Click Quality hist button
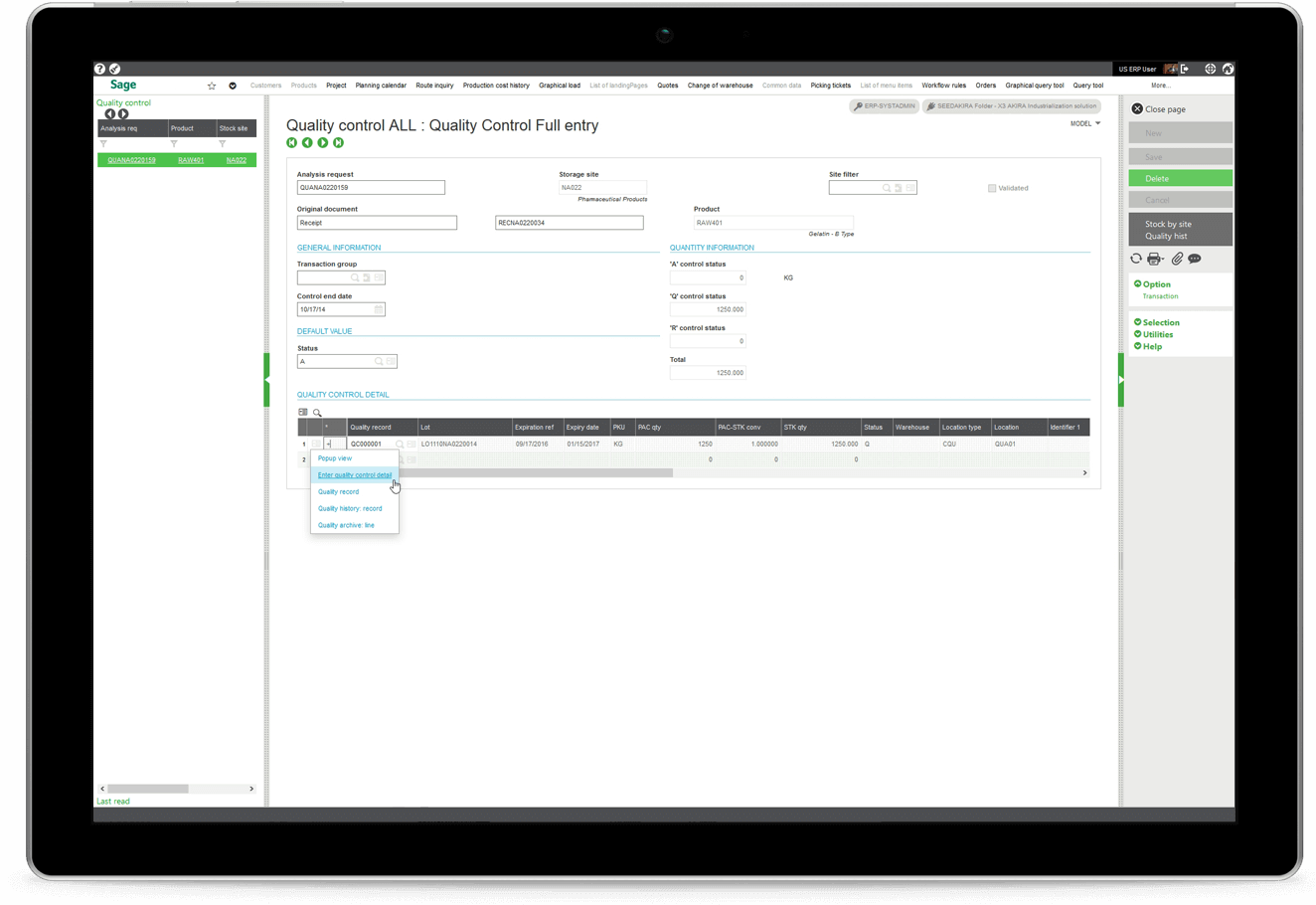The image size is (1316, 905). tap(1166, 237)
